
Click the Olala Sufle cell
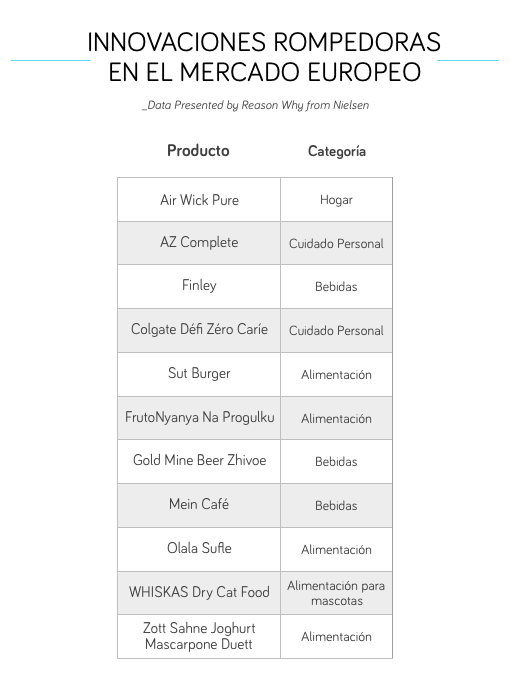(x=199, y=550)
